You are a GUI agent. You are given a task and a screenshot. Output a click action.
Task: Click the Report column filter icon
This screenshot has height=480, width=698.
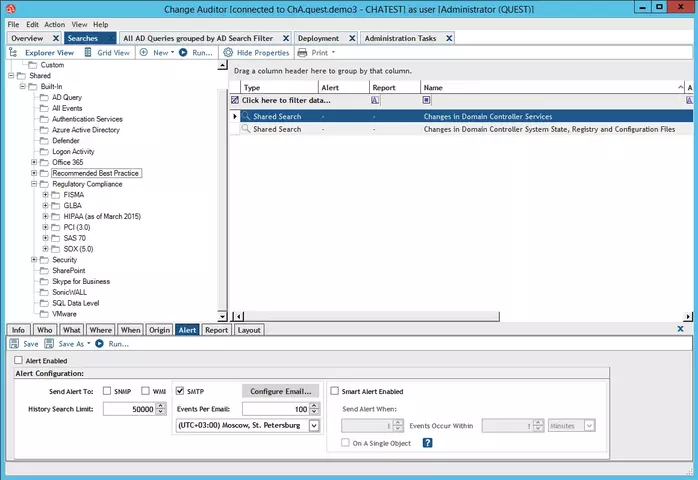375,100
